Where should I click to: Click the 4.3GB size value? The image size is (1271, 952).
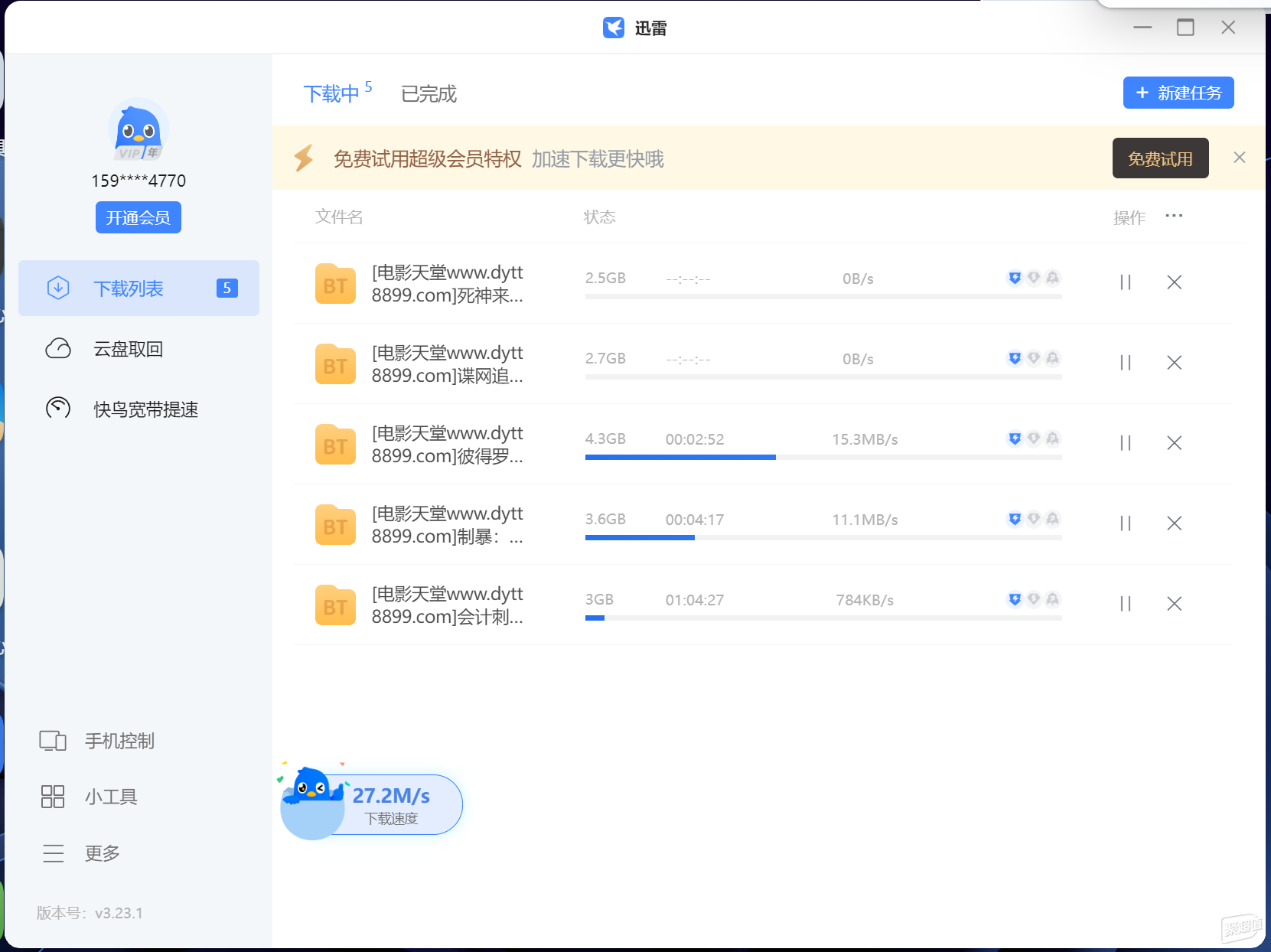(x=605, y=439)
